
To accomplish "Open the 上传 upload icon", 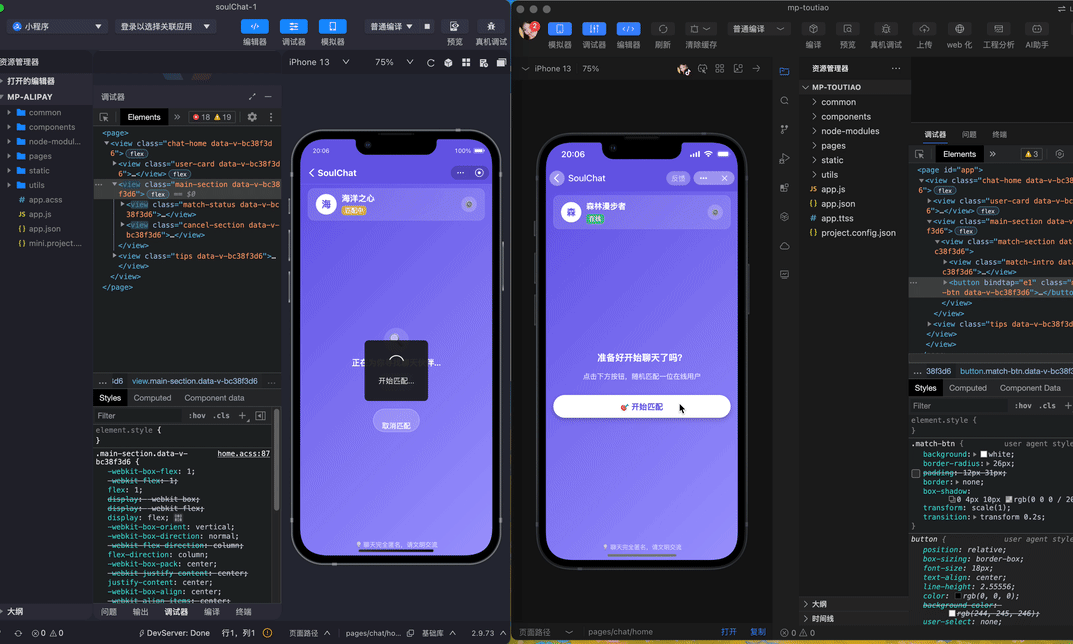I will click(x=923, y=29).
